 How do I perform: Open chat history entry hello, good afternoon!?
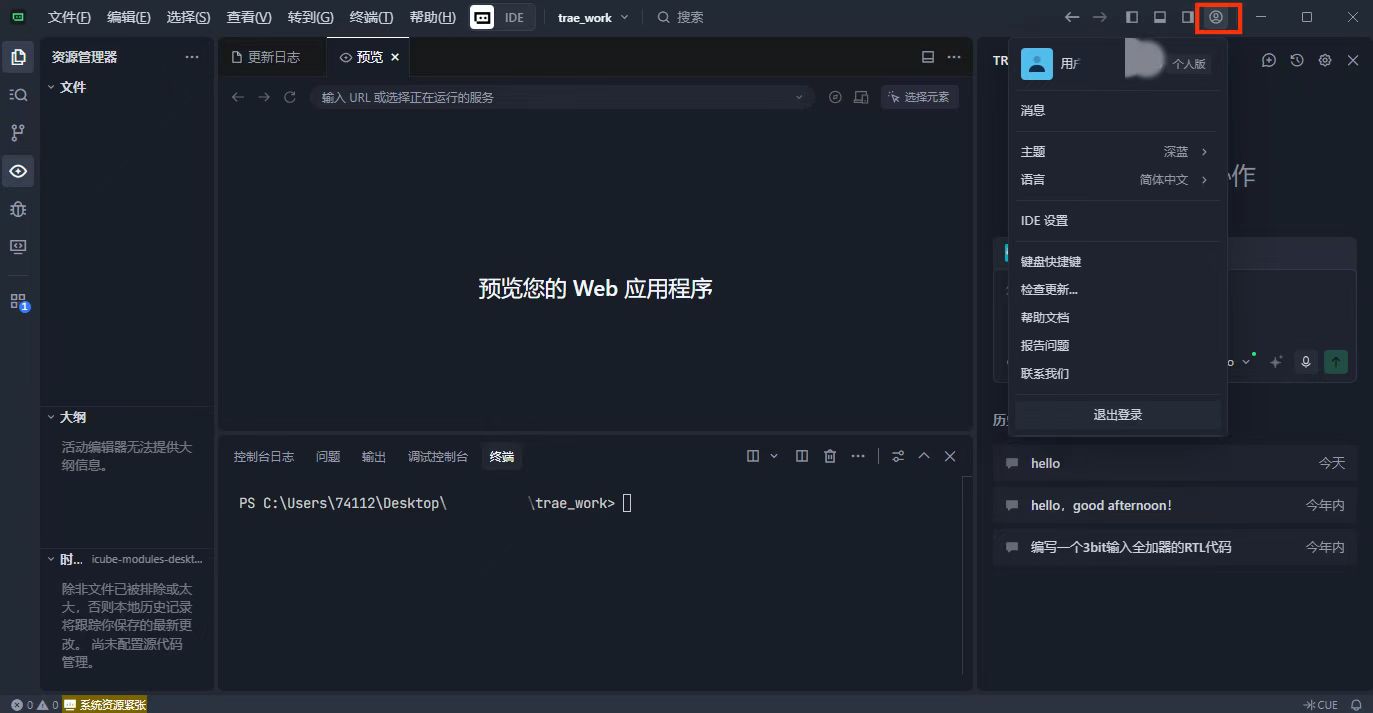[x=1175, y=505]
